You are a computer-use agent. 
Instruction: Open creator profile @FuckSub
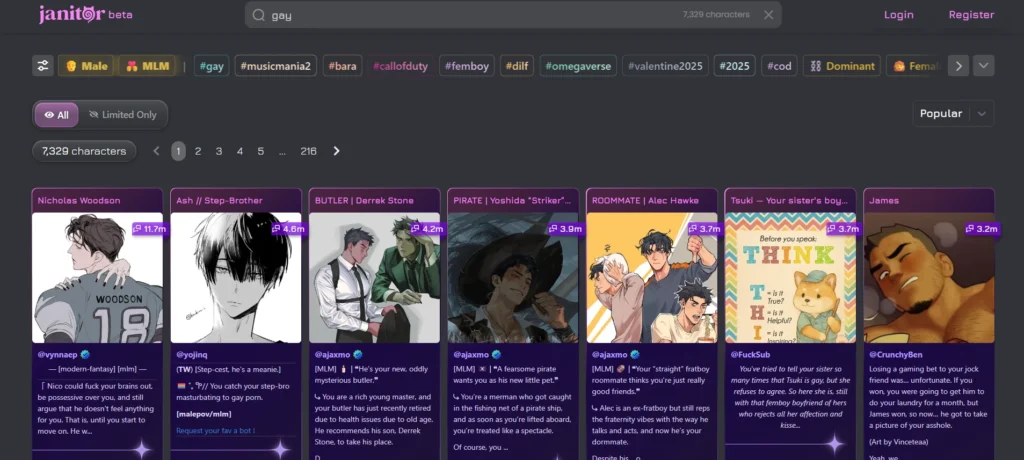[750, 354]
